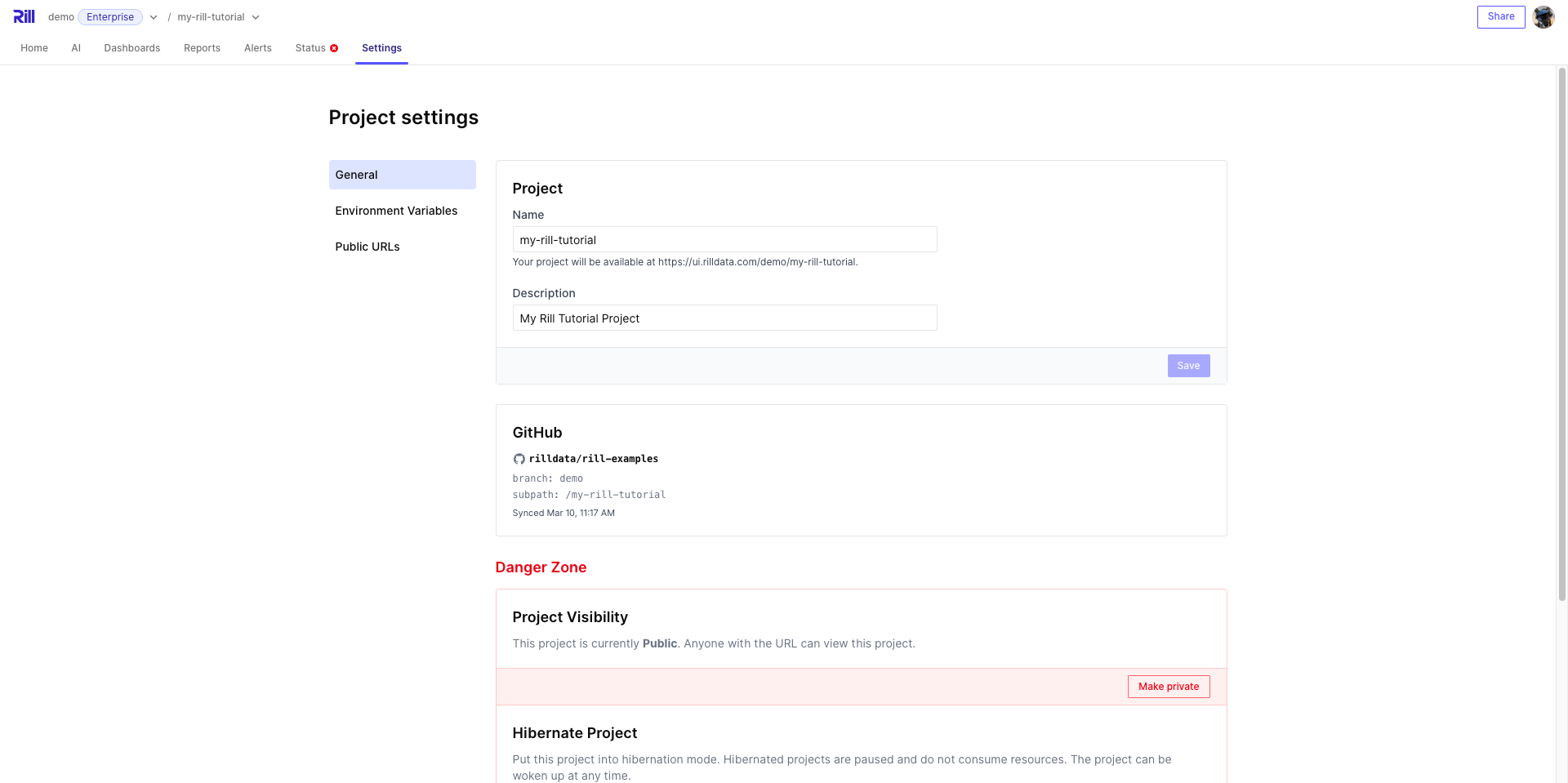Select the Enterprise plan badge

tap(110, 16)
